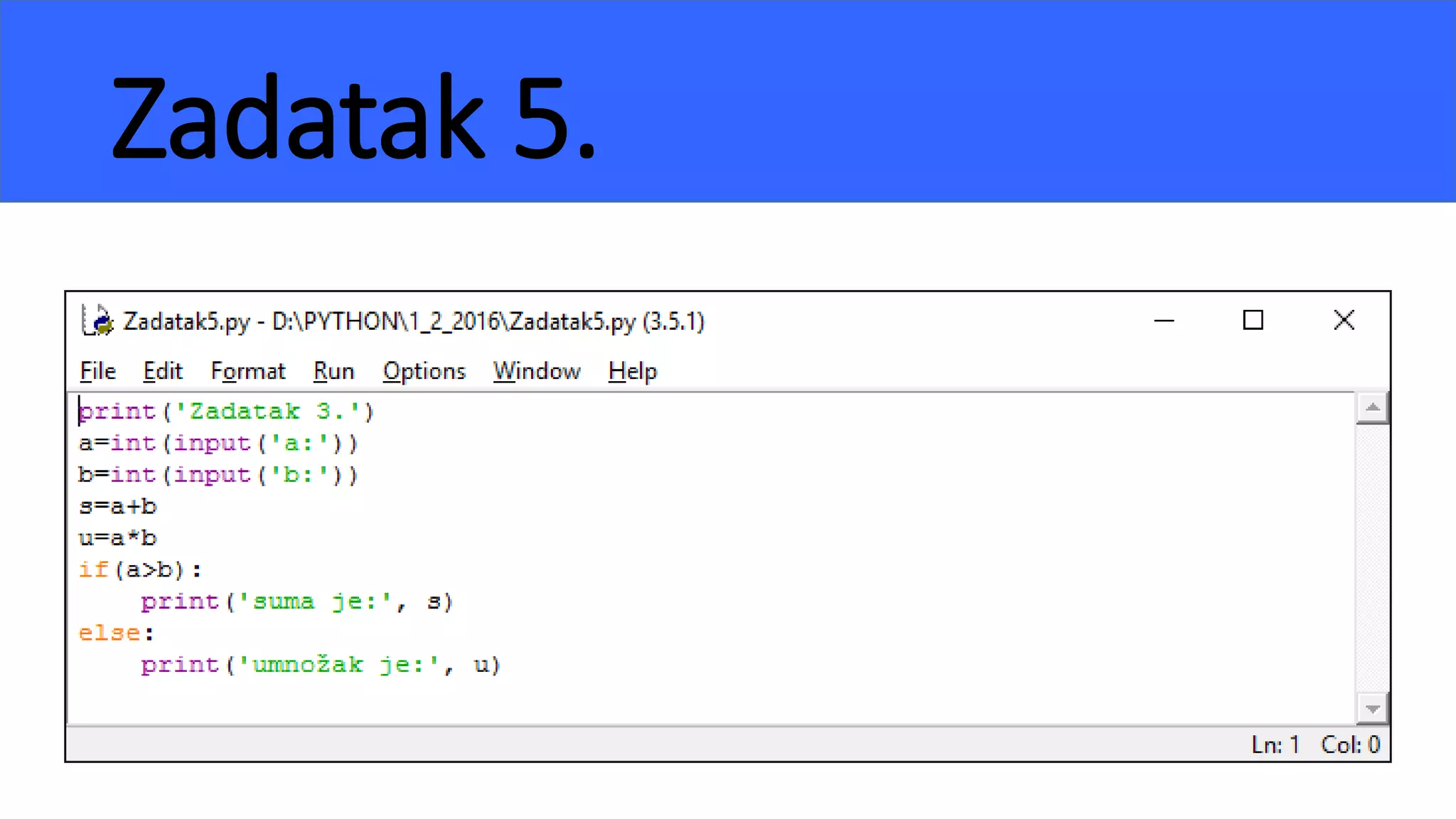The width and height of the screenshot is (1456, 819).
Task: Open the Options menu
Action: tap(424, 371)
